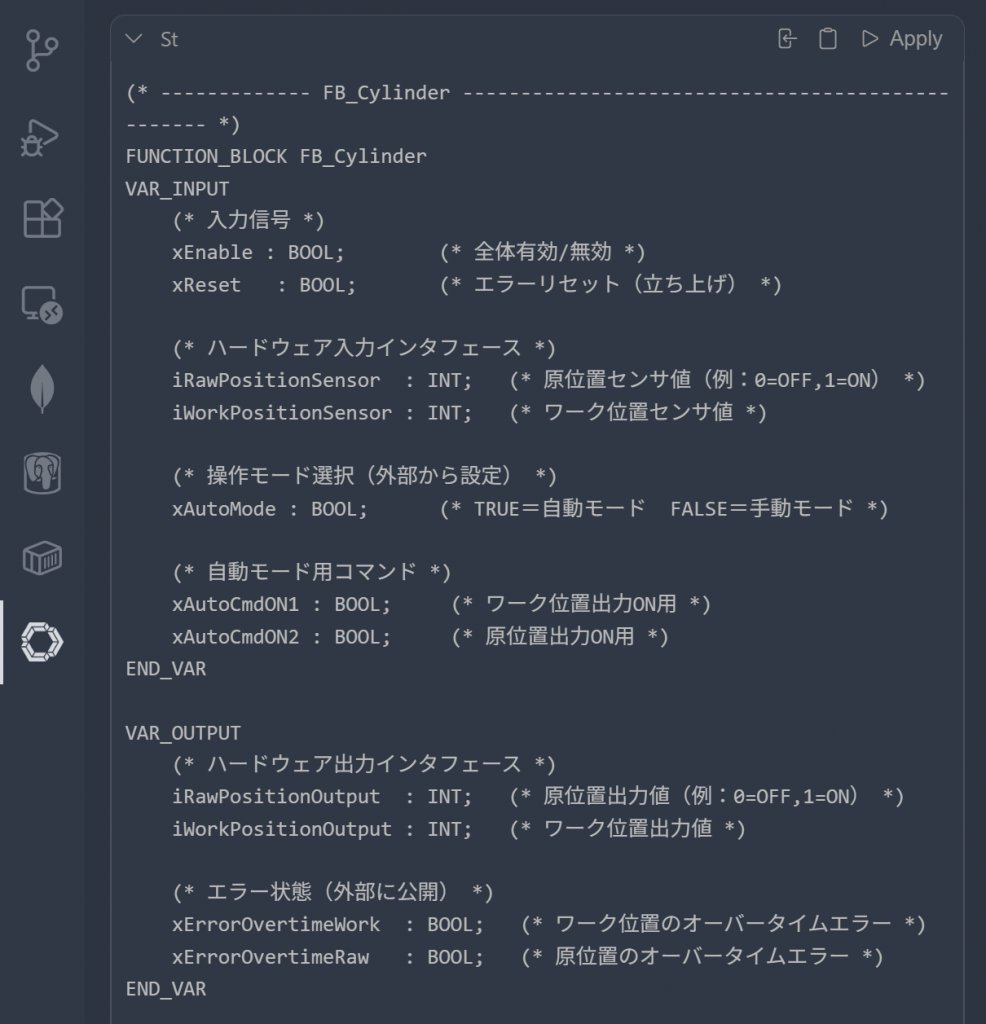Click the Apply button
The width and height of the screenshot is (986, 1024).
(902, 39)
